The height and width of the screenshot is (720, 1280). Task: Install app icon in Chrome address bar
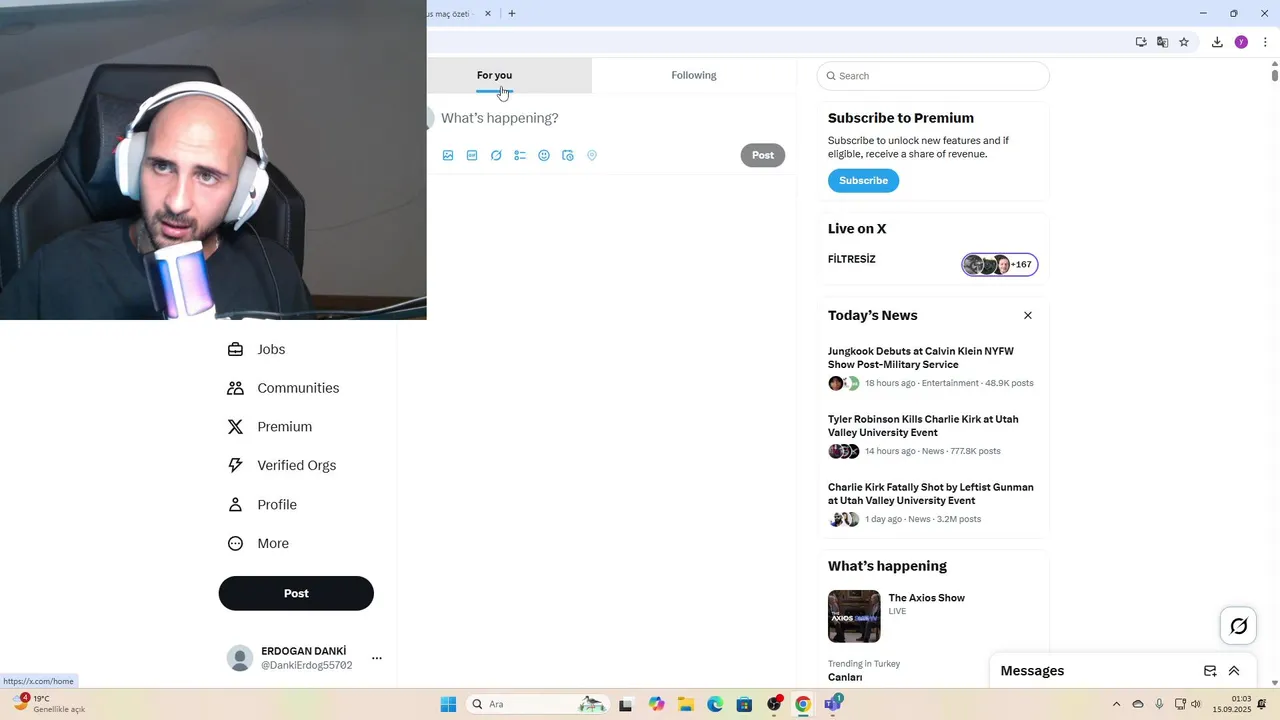1141,42
